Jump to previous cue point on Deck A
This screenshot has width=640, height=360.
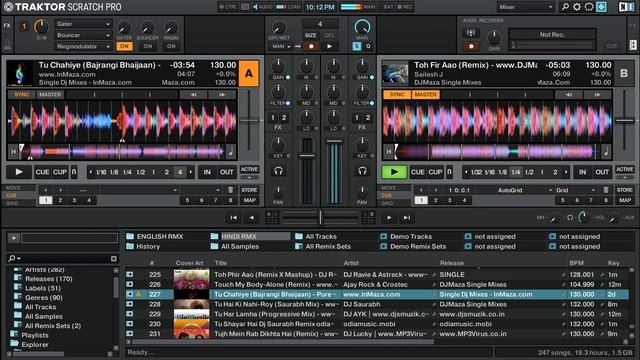pyautogui.click(x=45, y=190)
